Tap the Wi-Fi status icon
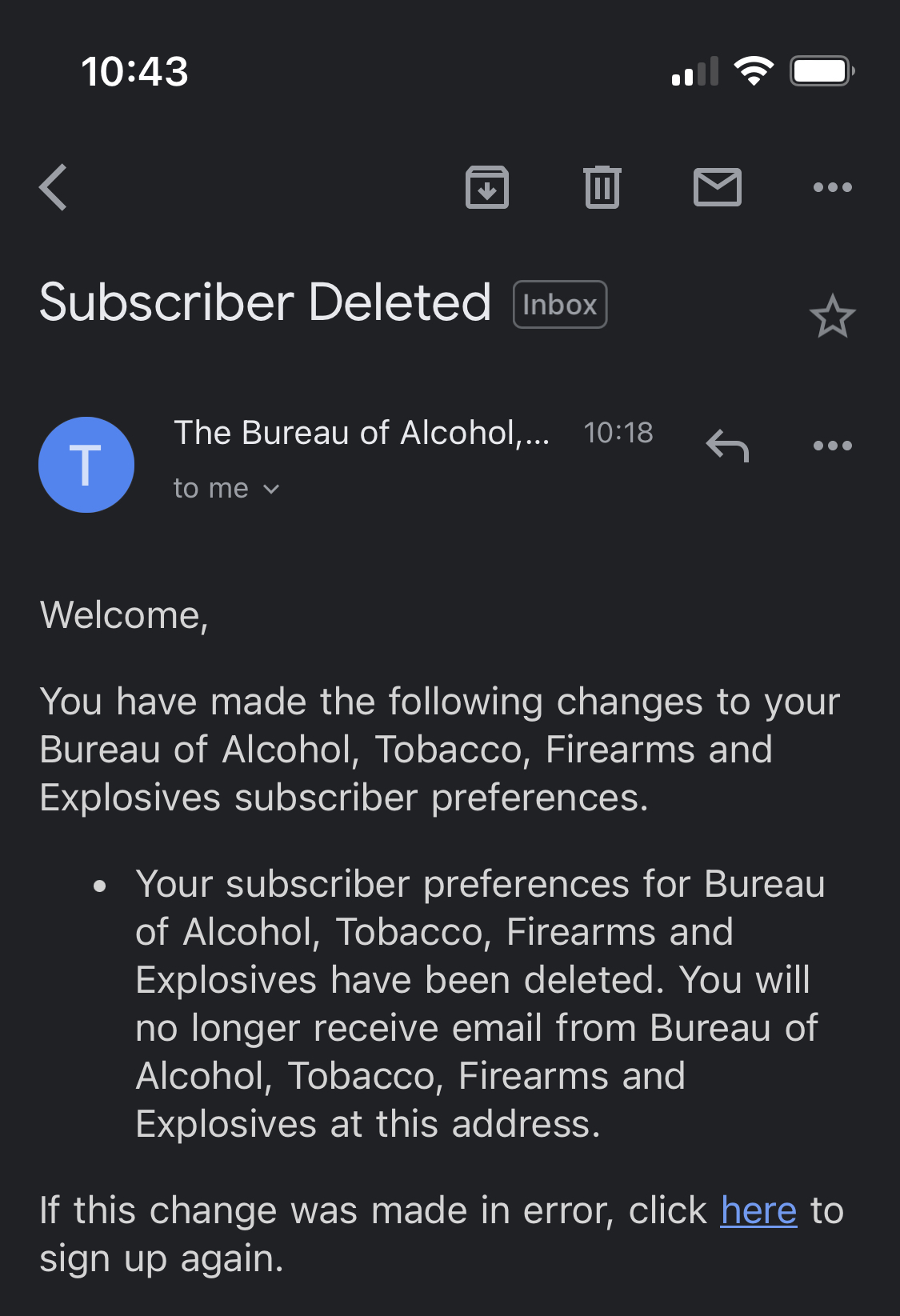 [x=754, y=71]
